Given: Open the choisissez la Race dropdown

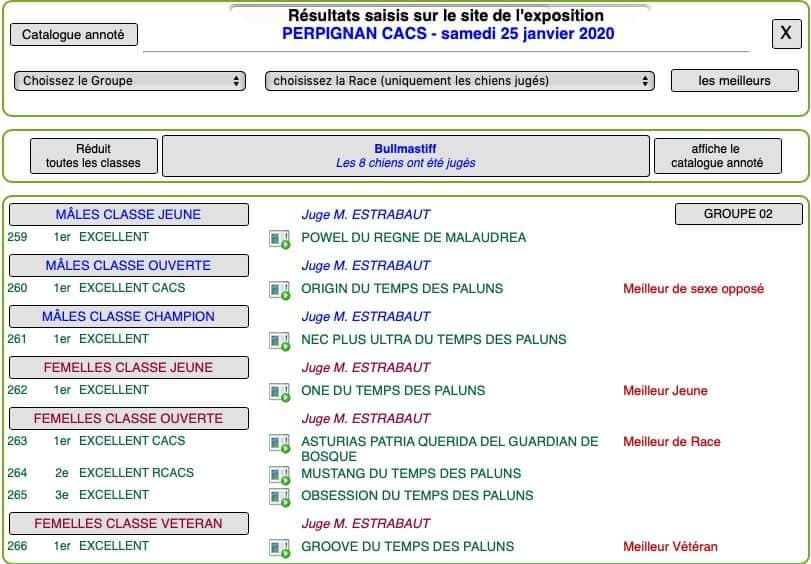Looking at the screenshot, I should coord(460,81).
